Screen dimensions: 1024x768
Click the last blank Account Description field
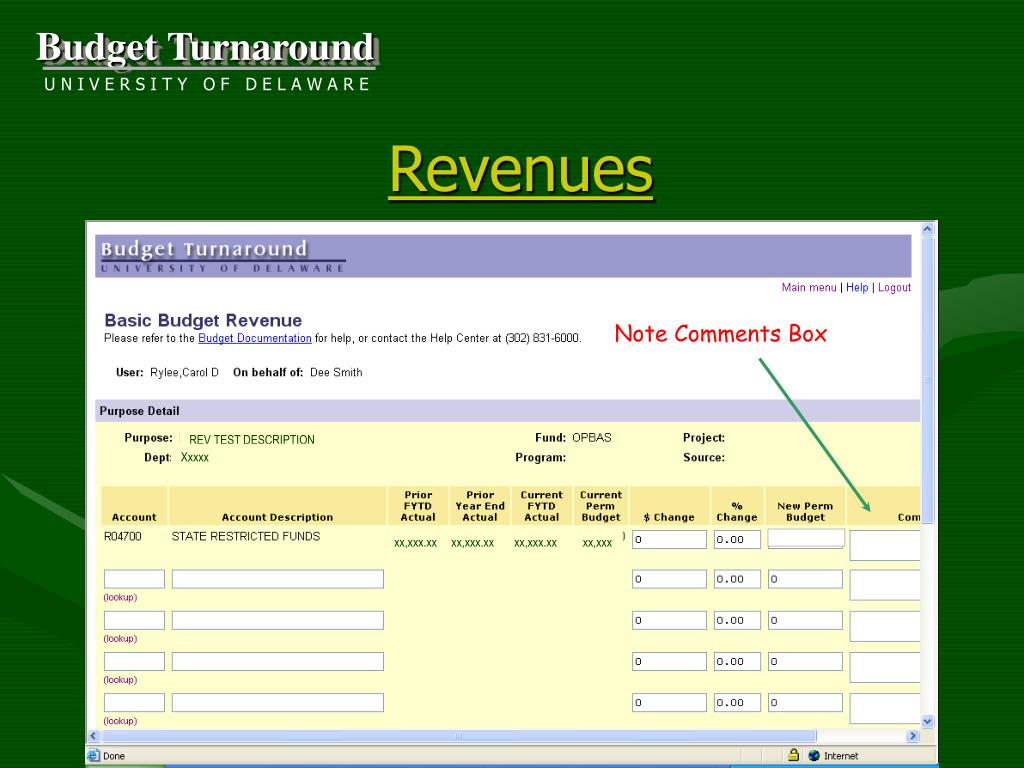pos(278,703)
